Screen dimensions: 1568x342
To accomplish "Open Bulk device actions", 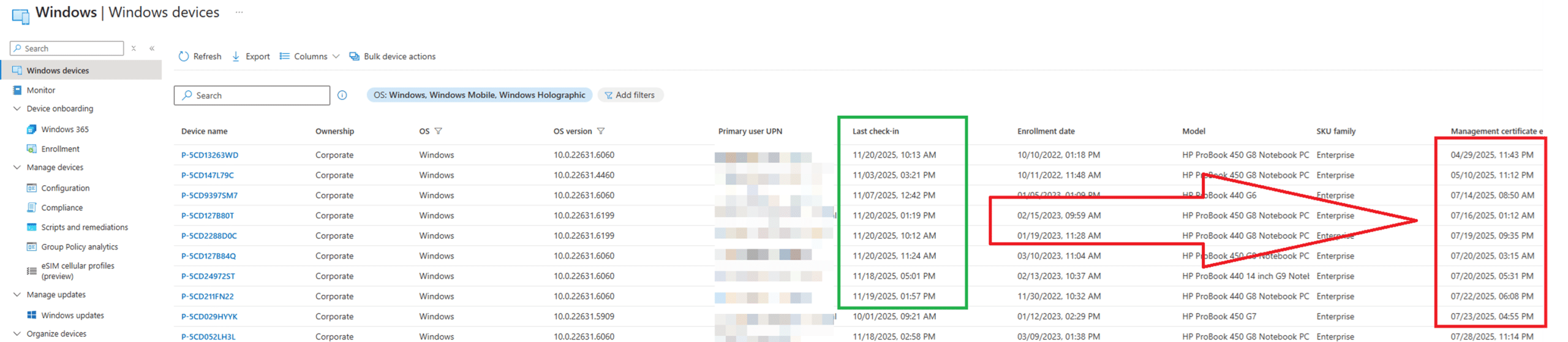I will coord(393,56).
